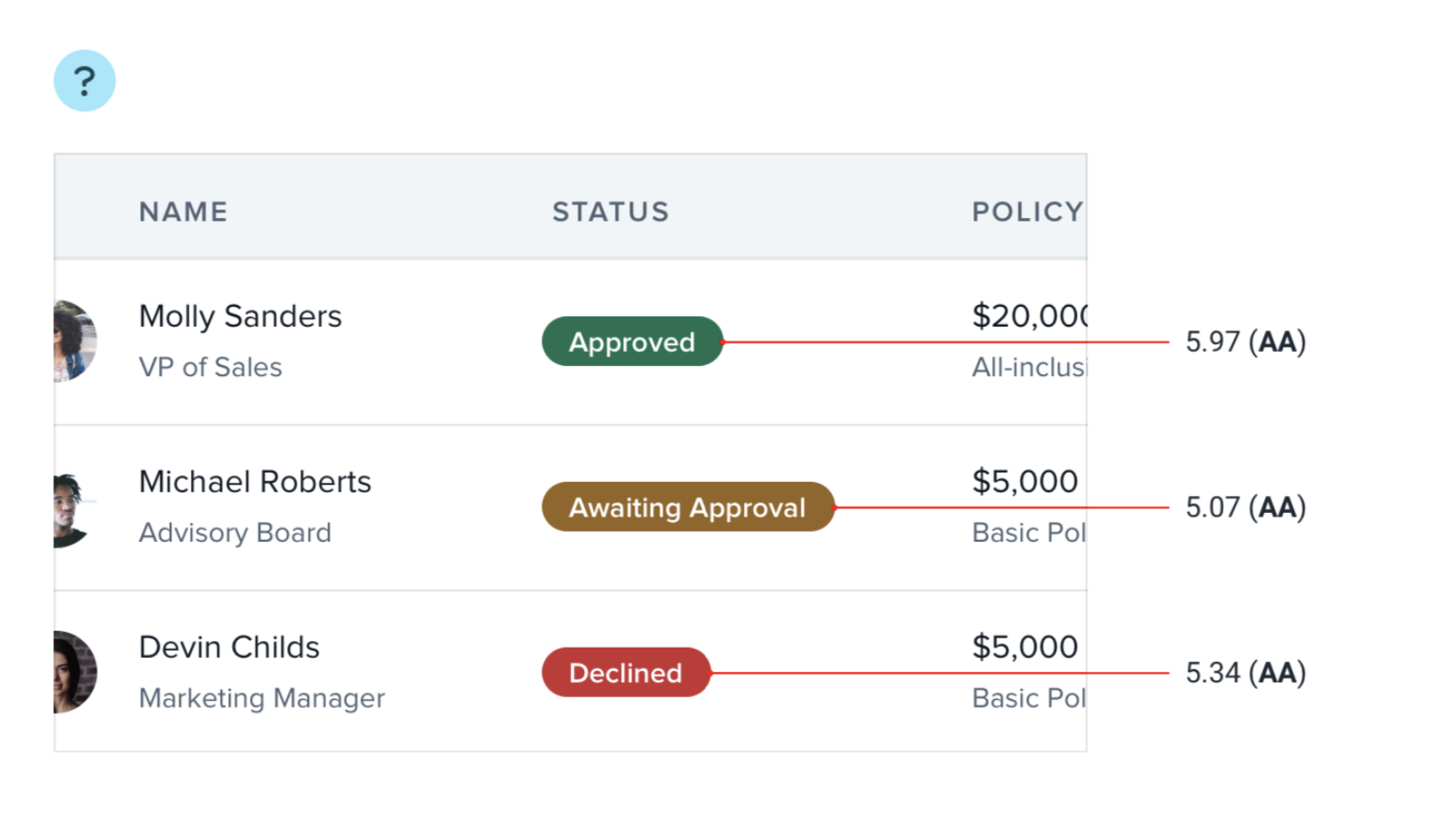Click Molly Sanders' avatar photo
The image size is (1456, 833).
[76, 341]
